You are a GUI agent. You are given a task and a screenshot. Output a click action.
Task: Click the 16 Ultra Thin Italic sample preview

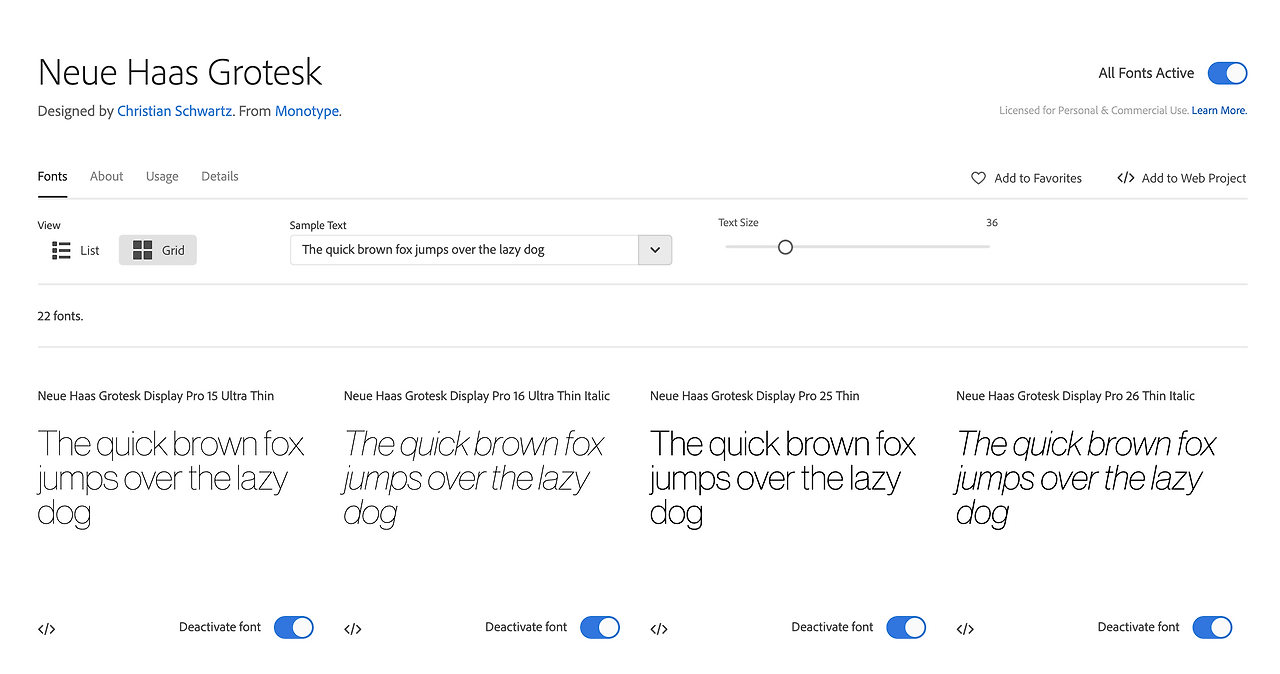(x=475, y=478)
